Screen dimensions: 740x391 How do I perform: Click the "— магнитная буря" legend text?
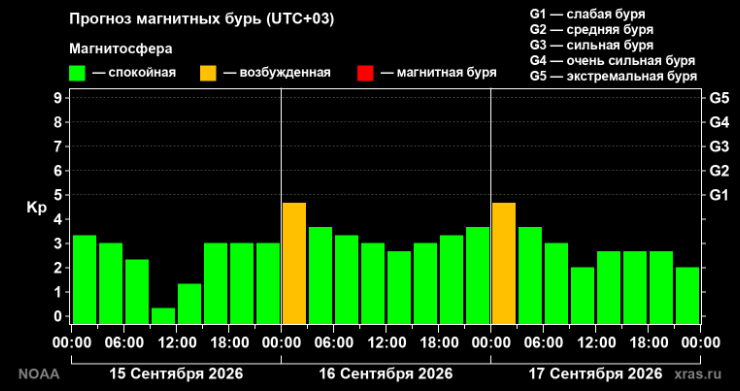point(438,73)
